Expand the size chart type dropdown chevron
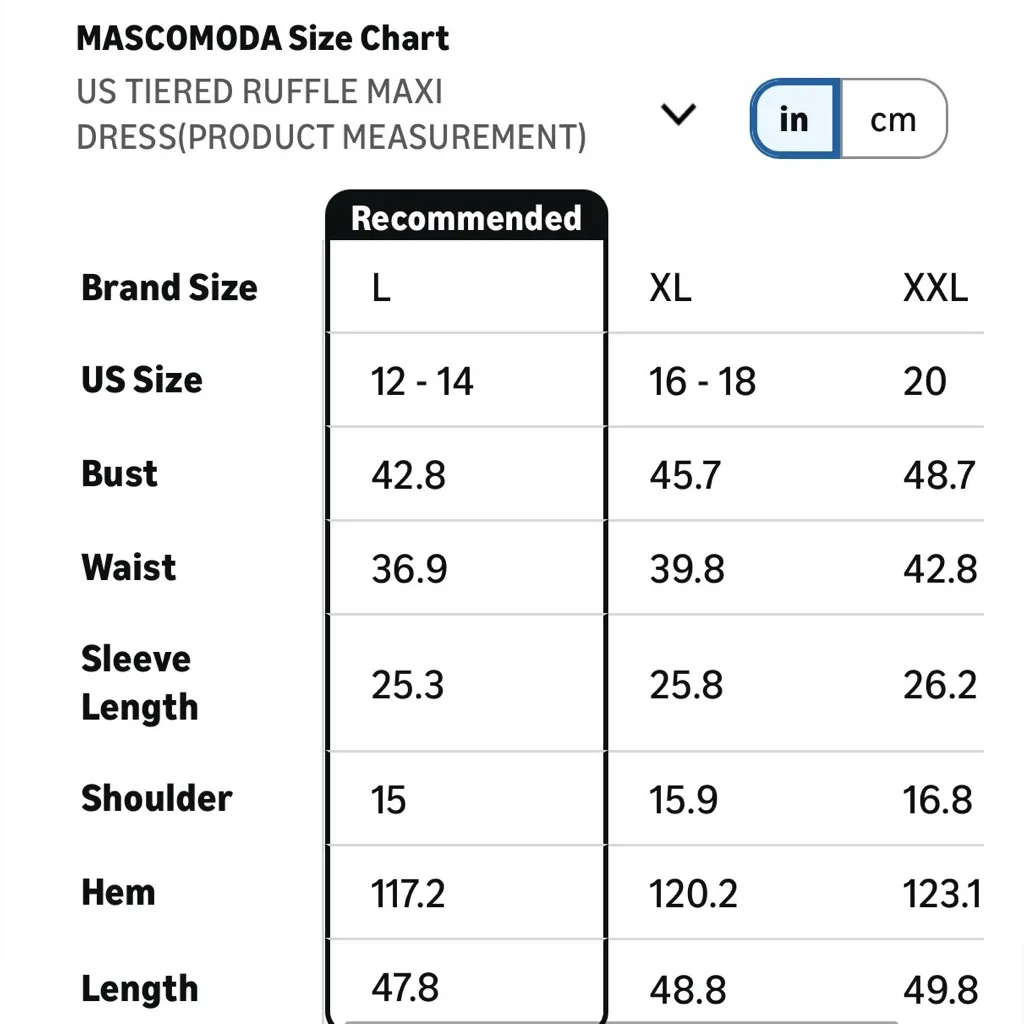Screen dimensions: 1024x1024 (x=679, y=115)
